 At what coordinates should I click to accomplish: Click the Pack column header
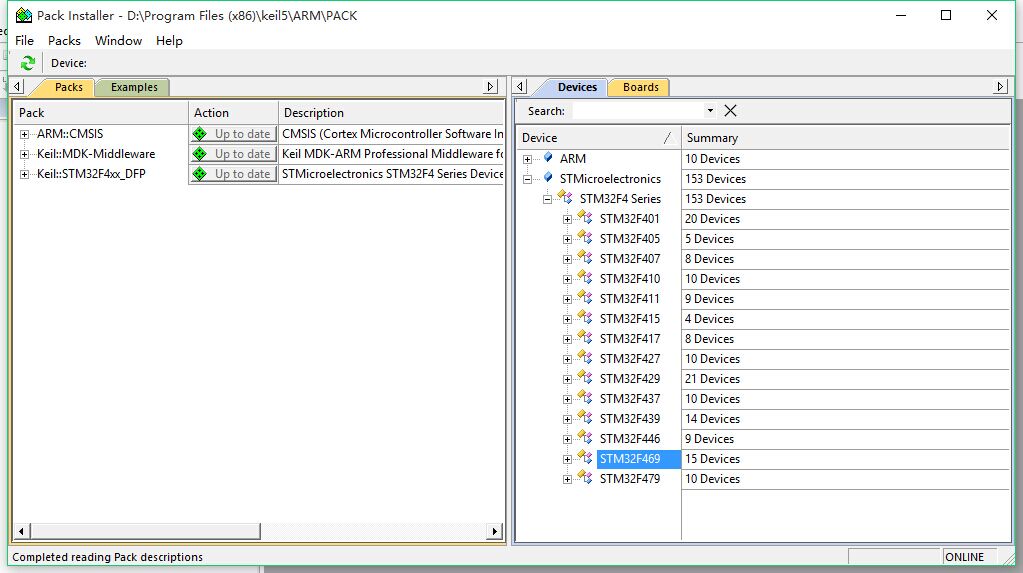(101, 112)
